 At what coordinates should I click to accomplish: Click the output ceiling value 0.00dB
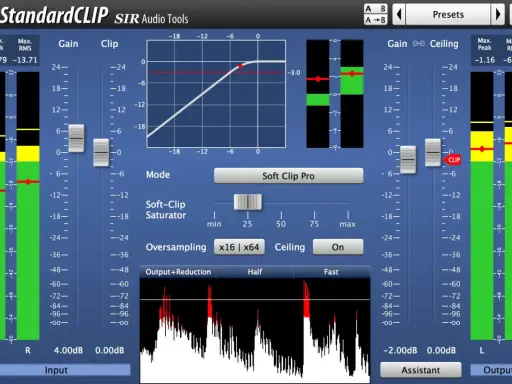point(441,350)
